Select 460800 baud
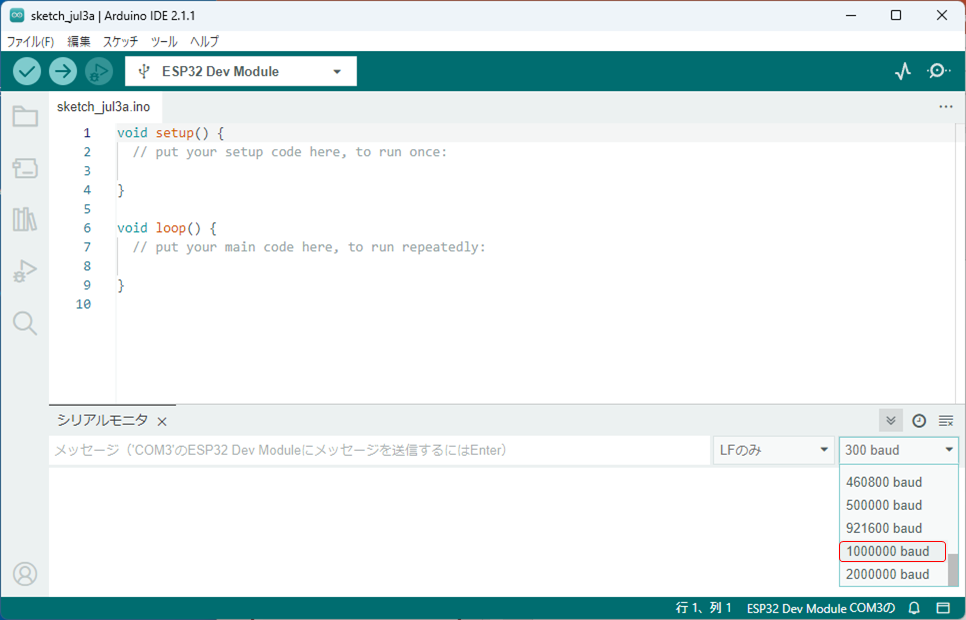The height and width of the screenshot is (620, 966). pos(893,482)
